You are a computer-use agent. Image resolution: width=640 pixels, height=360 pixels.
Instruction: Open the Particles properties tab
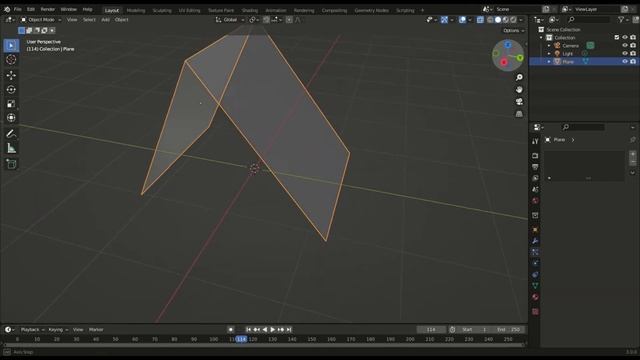tap(535, 252)
